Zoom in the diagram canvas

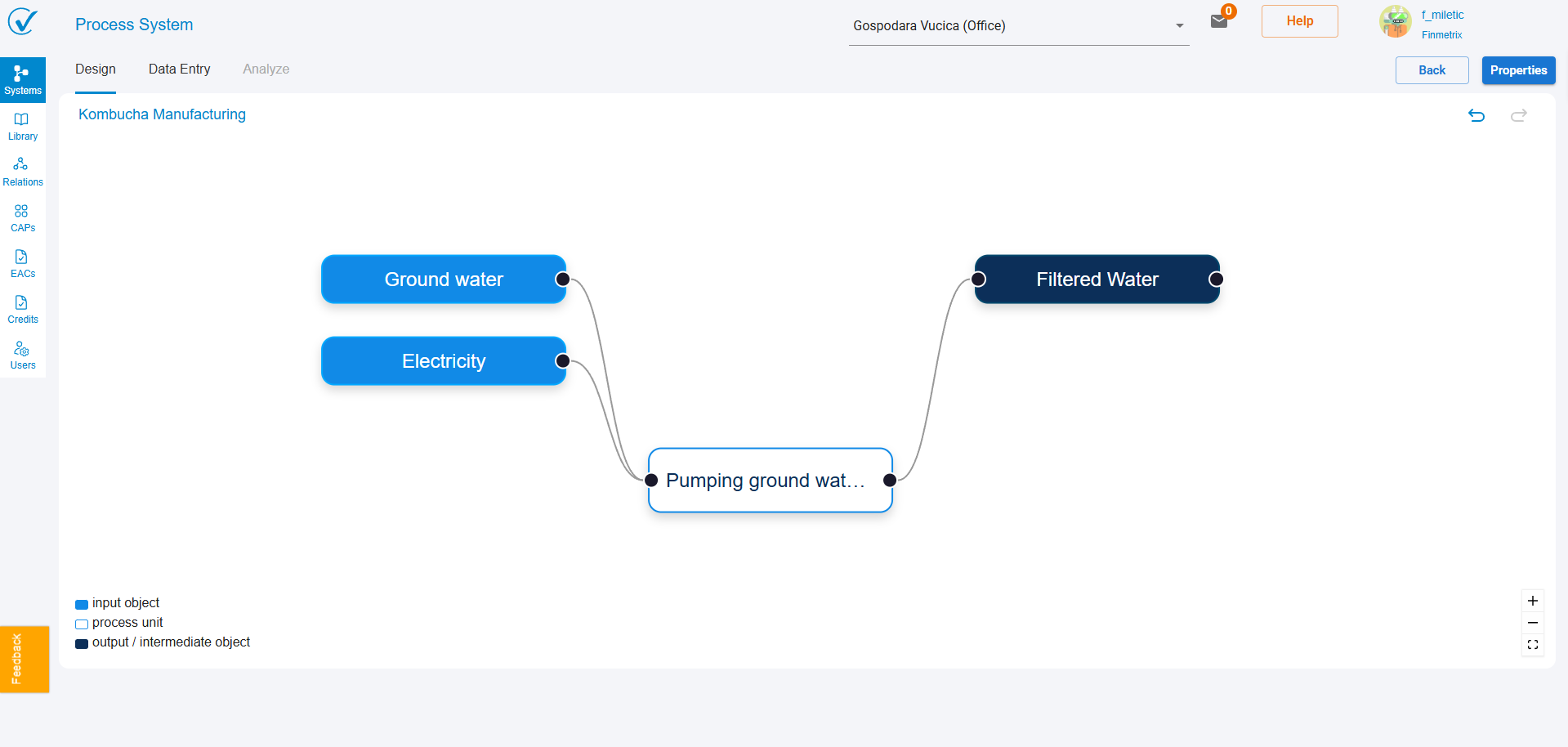(x=1533, y=601)
